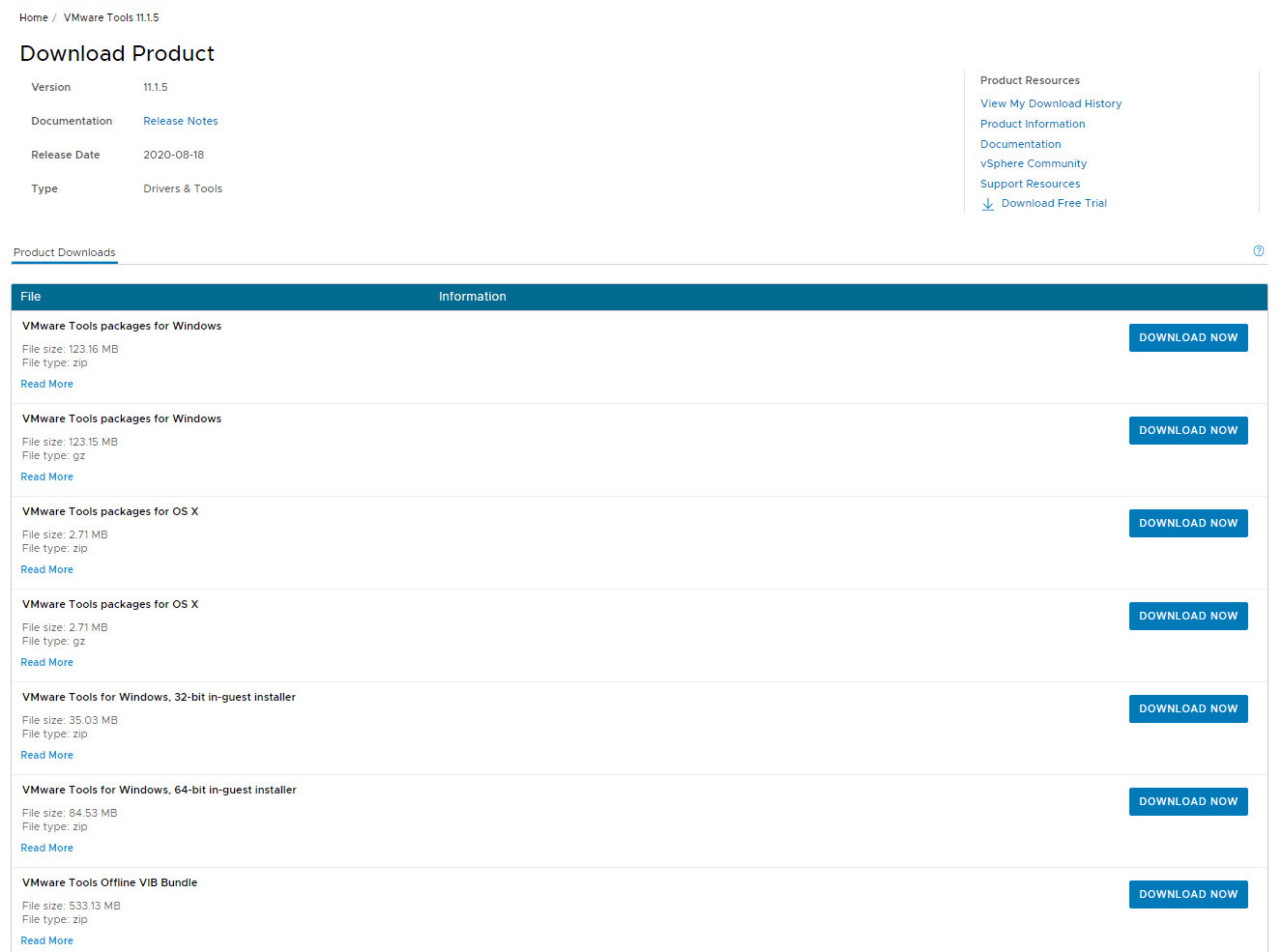Download the Offline VIB Bundle

[x=1188, y=894]
